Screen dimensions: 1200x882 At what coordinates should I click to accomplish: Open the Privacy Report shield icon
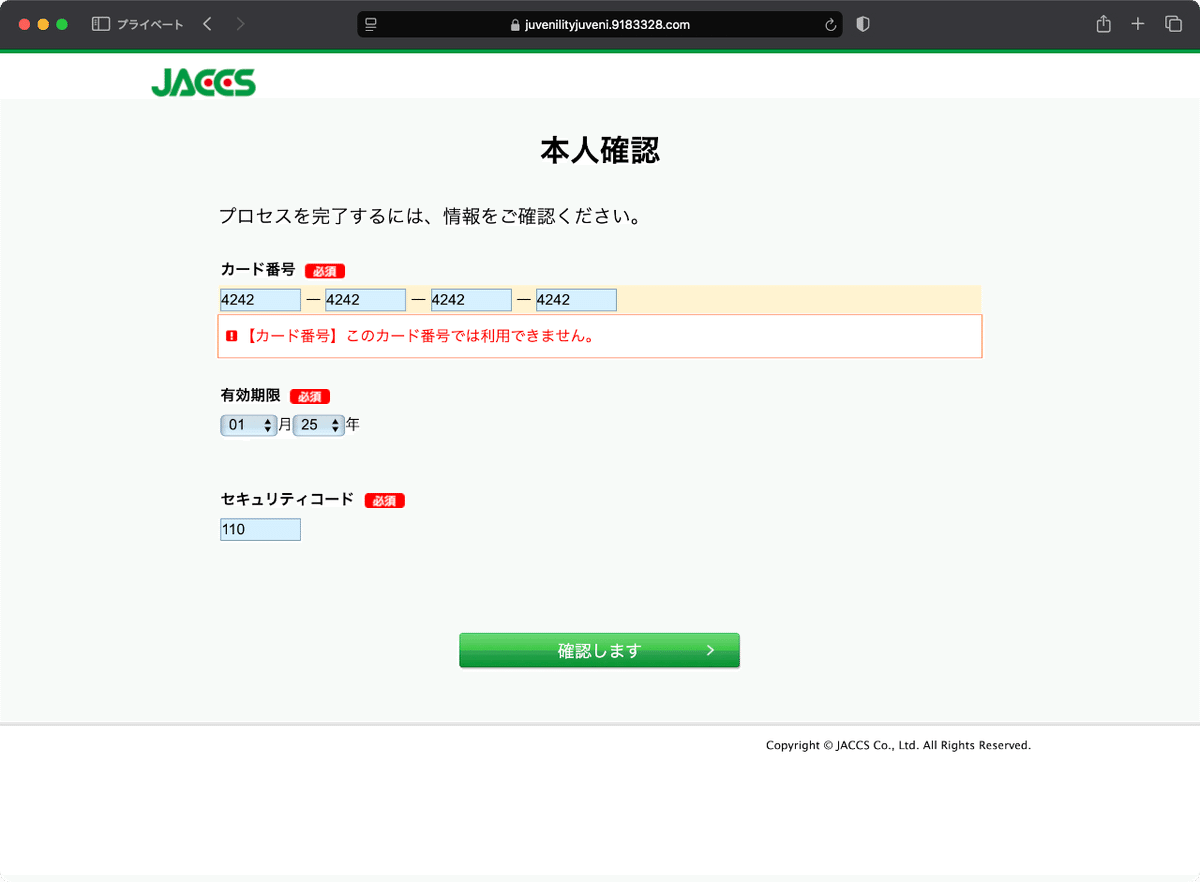click(862, 24)
